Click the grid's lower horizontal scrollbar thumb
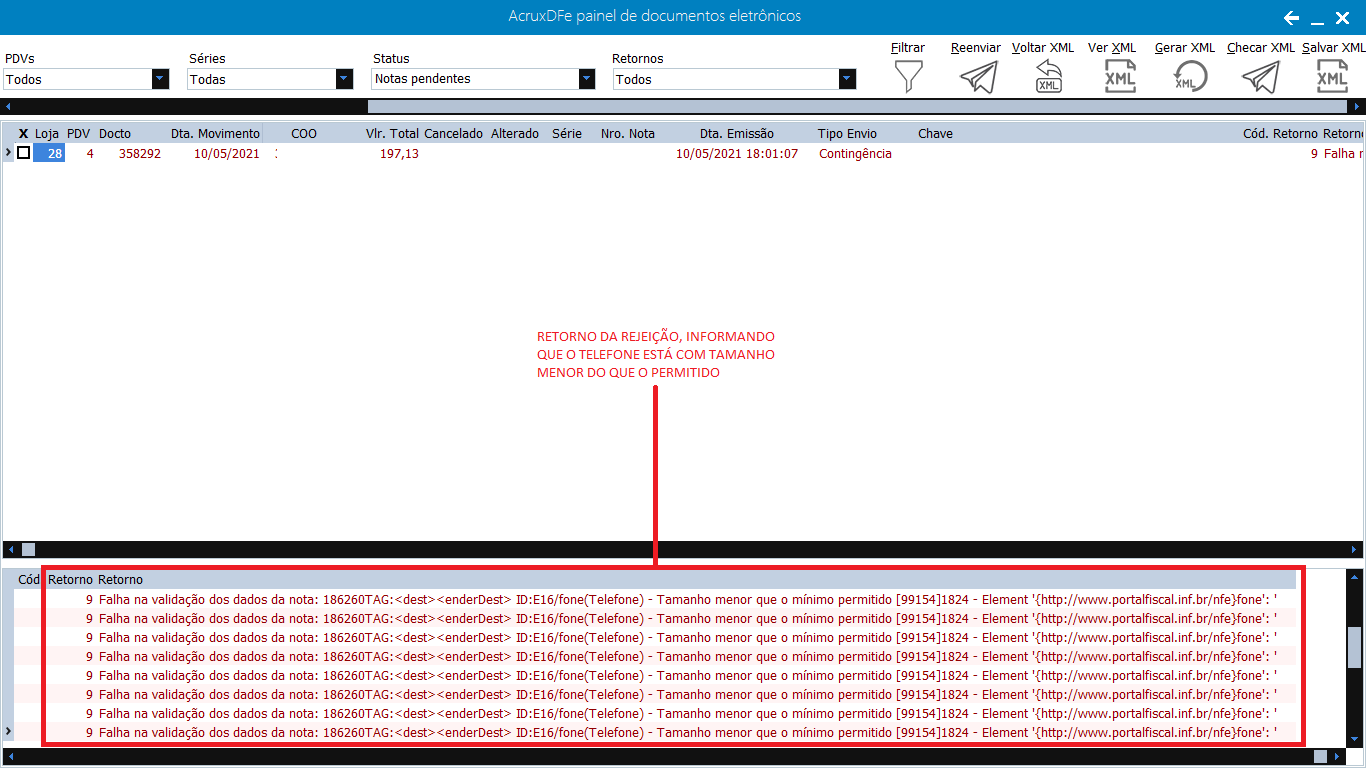Image resolution: width=1366 pixels, height=768 pixels. 28,549
